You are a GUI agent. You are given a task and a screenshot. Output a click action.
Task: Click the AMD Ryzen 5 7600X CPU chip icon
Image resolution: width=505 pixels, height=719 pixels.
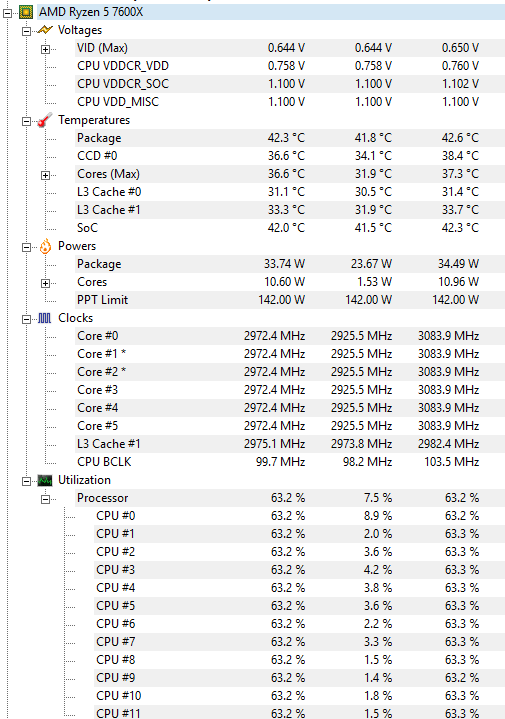(26, 12)
